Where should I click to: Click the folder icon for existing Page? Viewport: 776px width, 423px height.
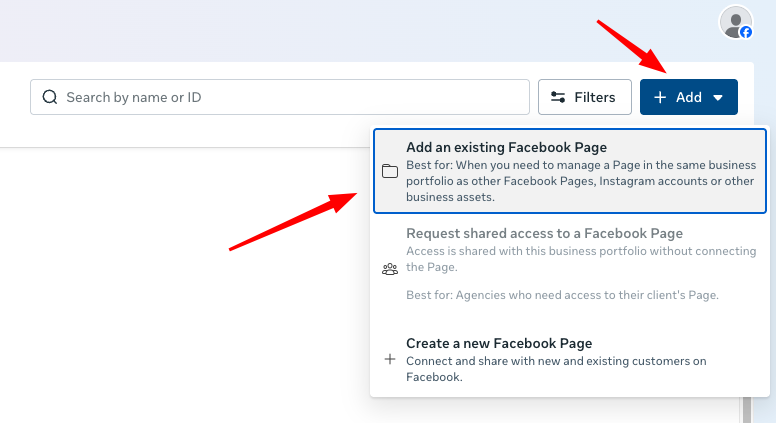pyautogui.click(x=390, y=171)
